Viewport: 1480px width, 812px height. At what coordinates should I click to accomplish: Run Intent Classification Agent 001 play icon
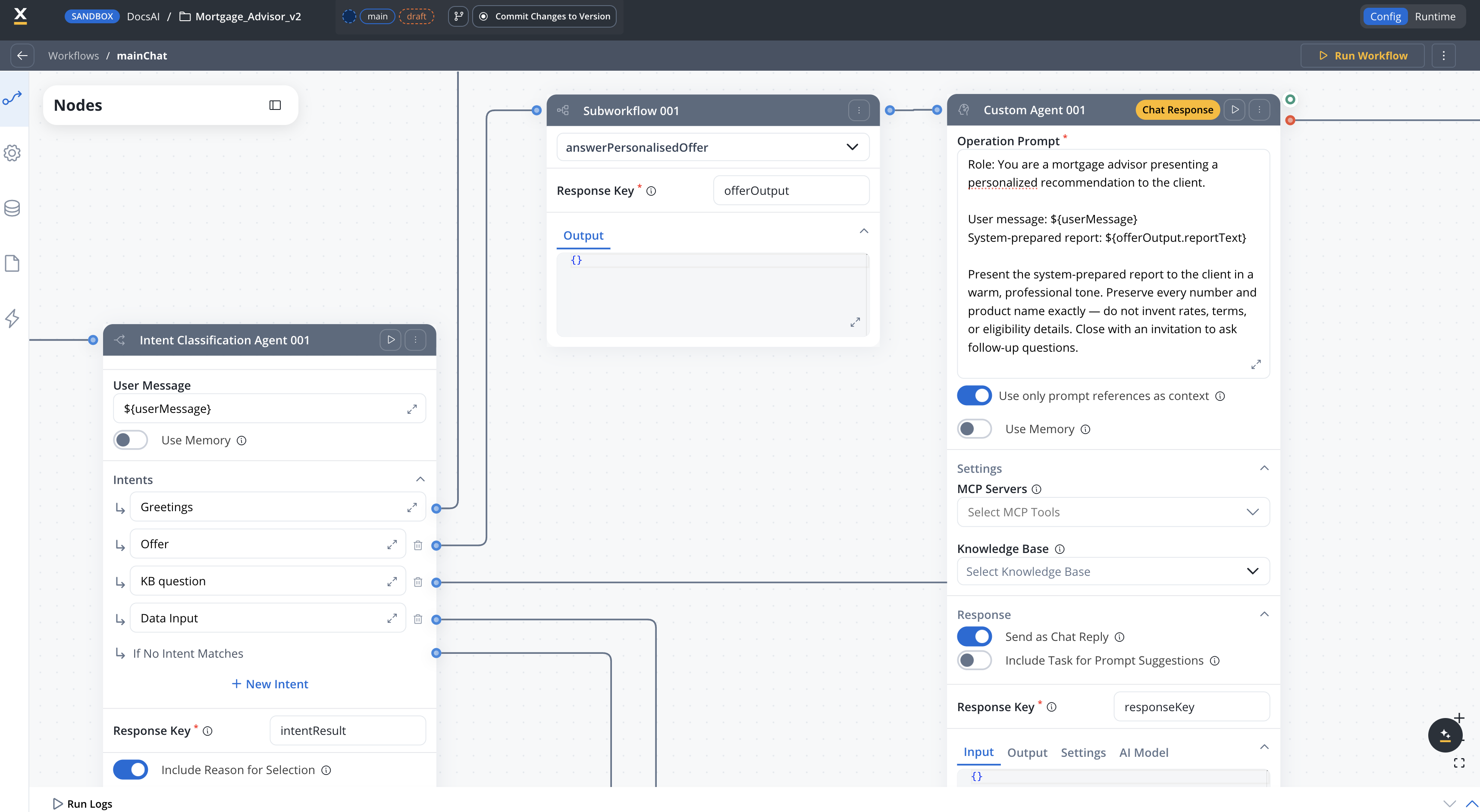[x=391, y=340]
